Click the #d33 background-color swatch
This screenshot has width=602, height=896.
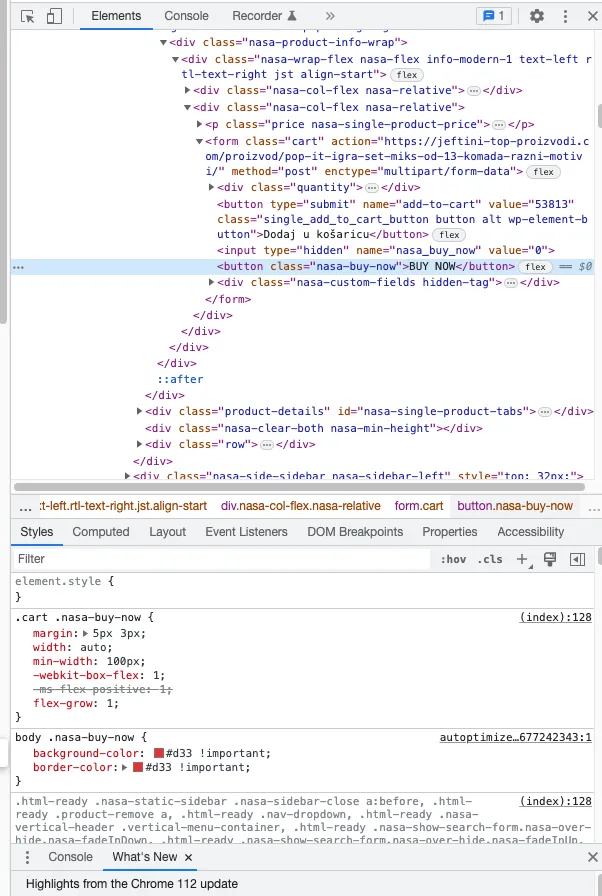tap(159, 753)
